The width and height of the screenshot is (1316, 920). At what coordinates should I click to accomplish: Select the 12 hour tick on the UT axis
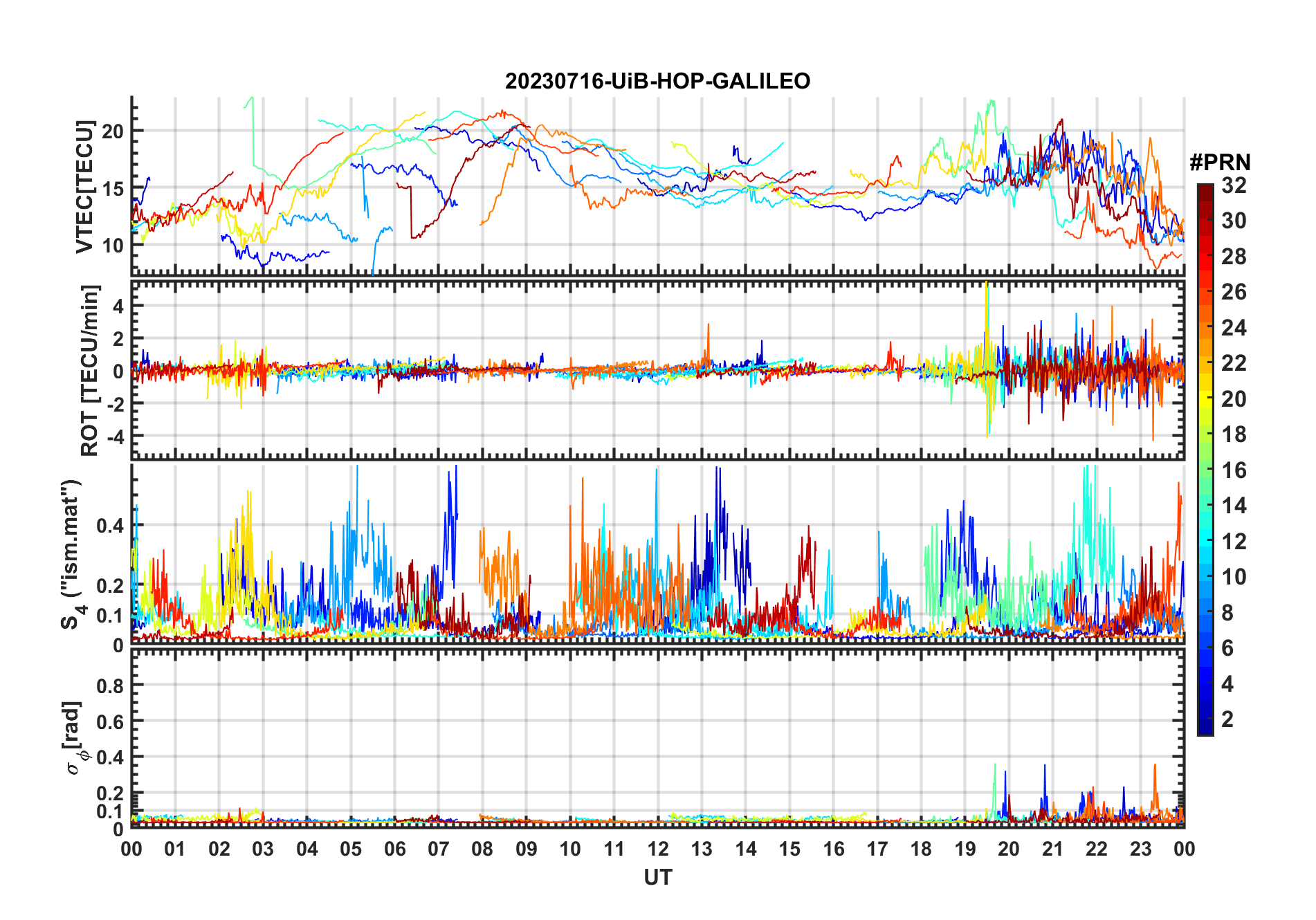point(658,849)
